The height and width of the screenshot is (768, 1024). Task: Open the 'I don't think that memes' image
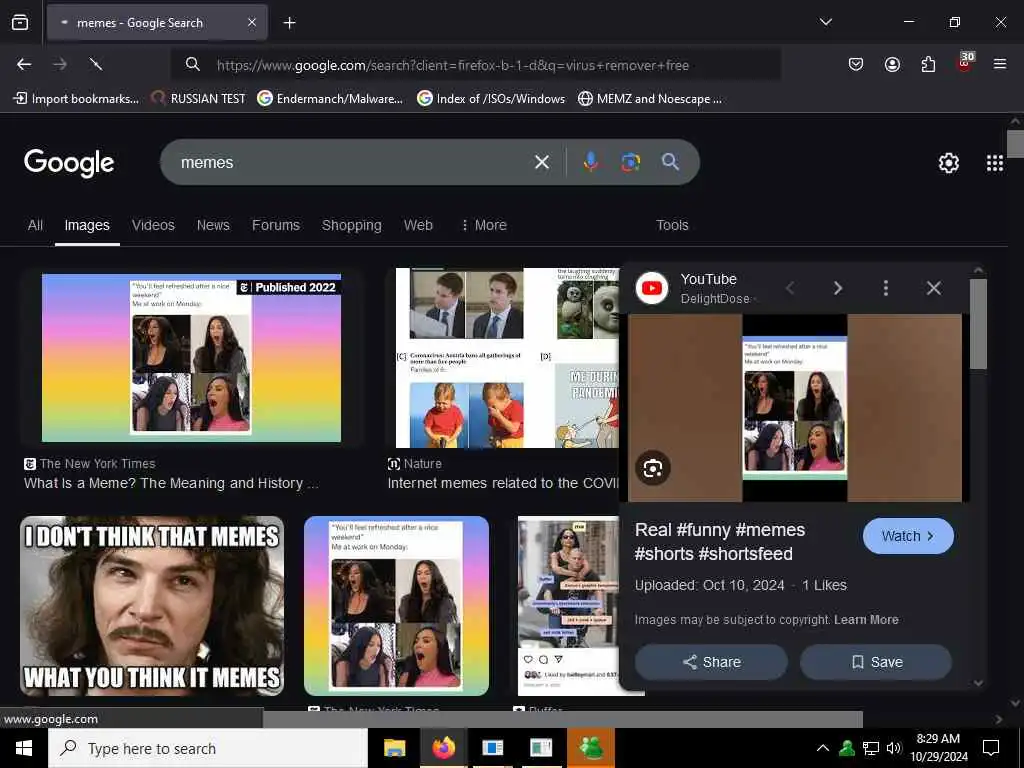152,606
